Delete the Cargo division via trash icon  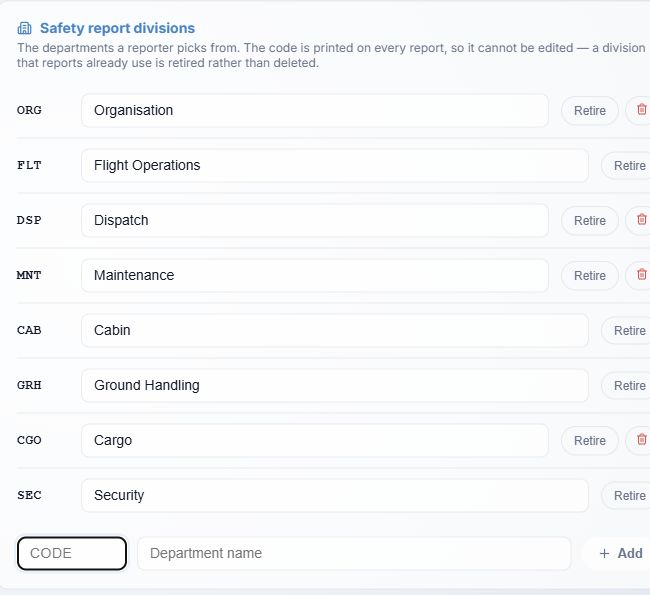tap(641, 440)
